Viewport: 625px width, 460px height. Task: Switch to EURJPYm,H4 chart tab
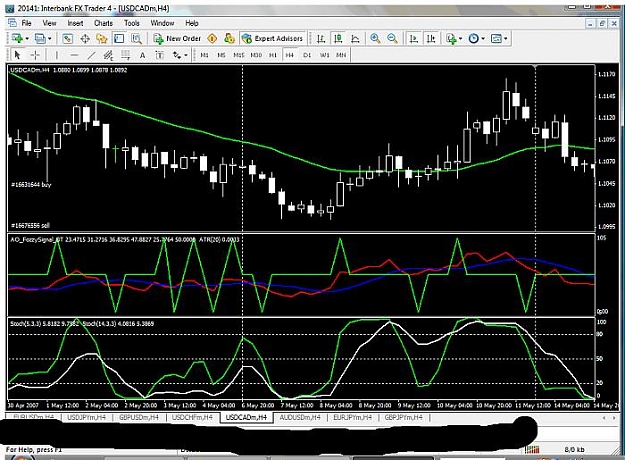coord(352,417)
